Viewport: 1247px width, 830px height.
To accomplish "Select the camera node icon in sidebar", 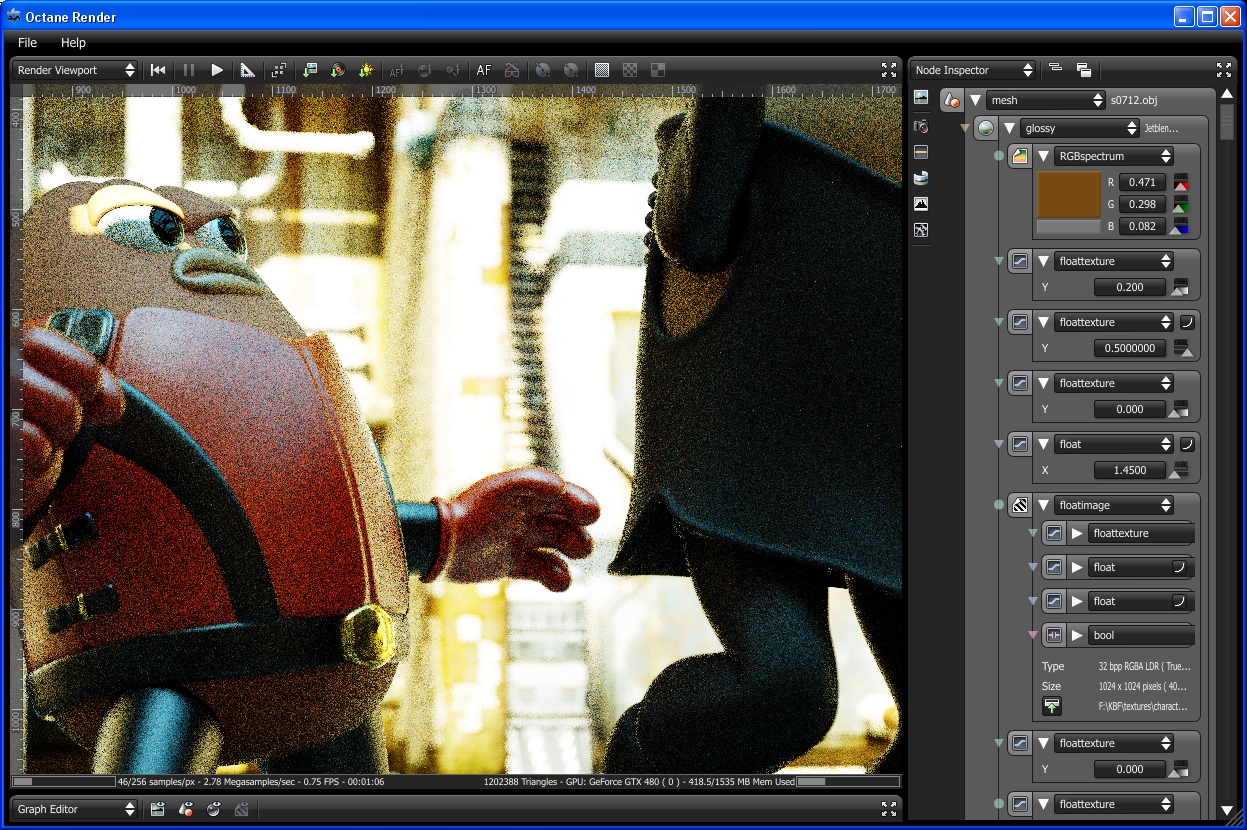I will (x=921, y=126).
